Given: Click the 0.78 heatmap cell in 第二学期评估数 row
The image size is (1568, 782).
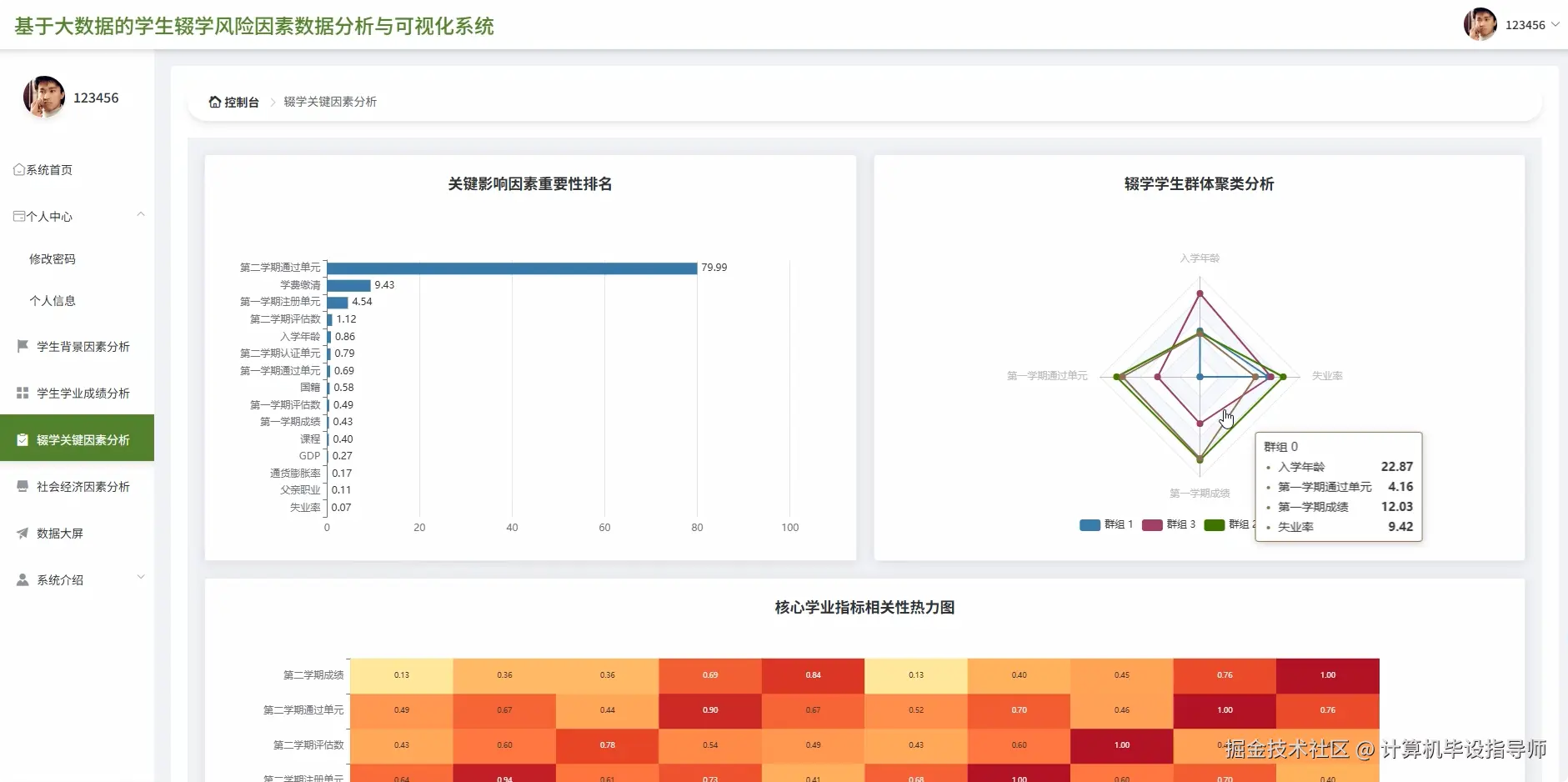Looking at the screenshot, I should pyautogui.click(x=608, y=745).
